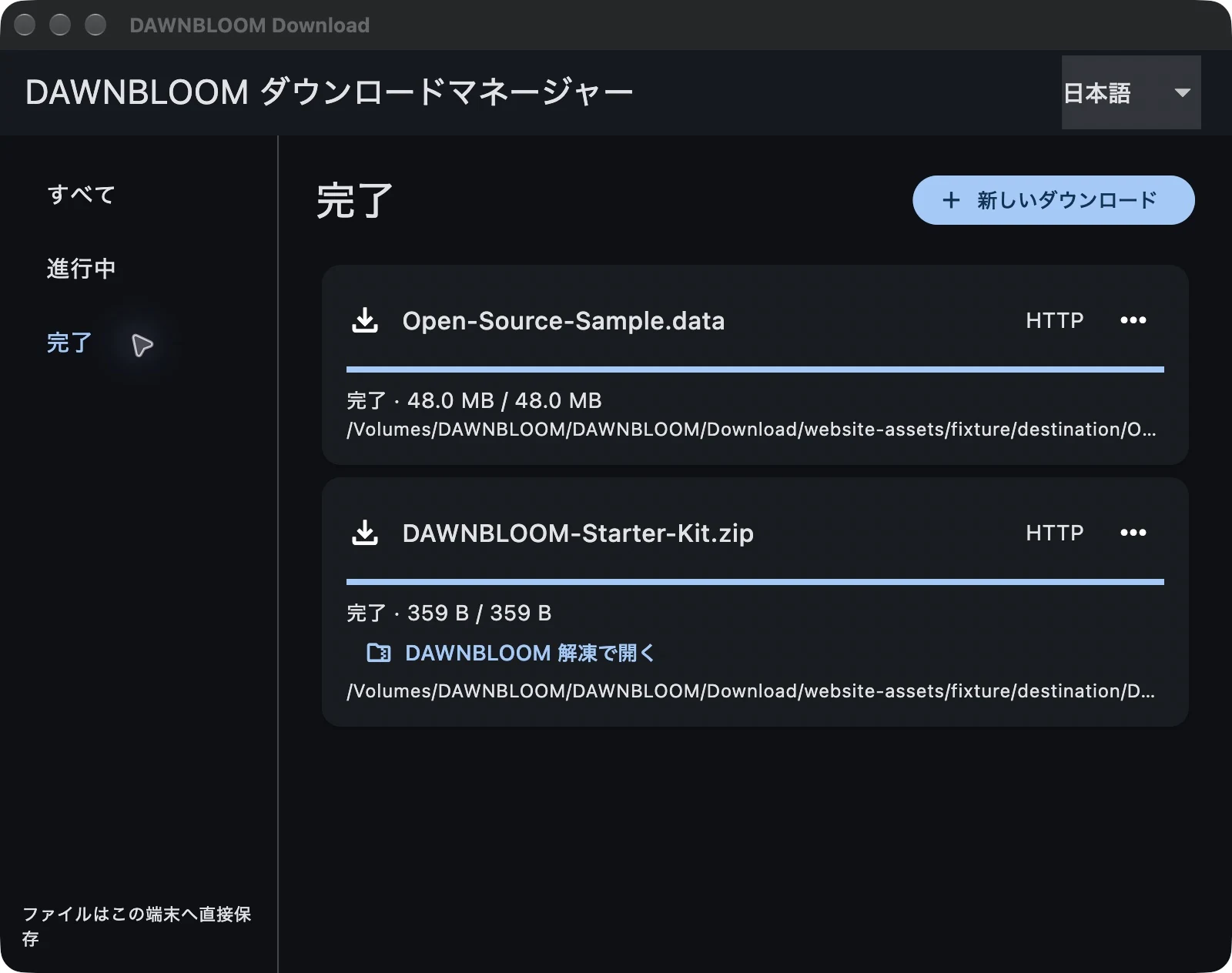The image size is (1232, 973).
Task: Click the DAWNBLOOM ダウンロードマネージャー title
Action: 330,92
